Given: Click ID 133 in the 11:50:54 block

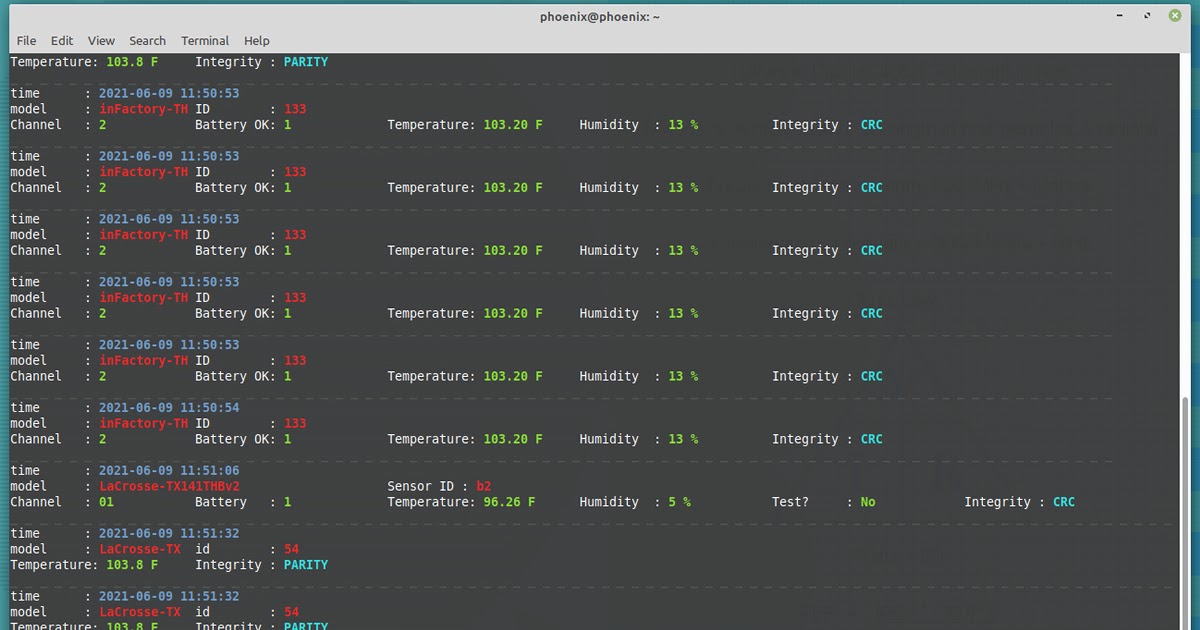Looking at the screenshot, I should [x=295, y=424].
